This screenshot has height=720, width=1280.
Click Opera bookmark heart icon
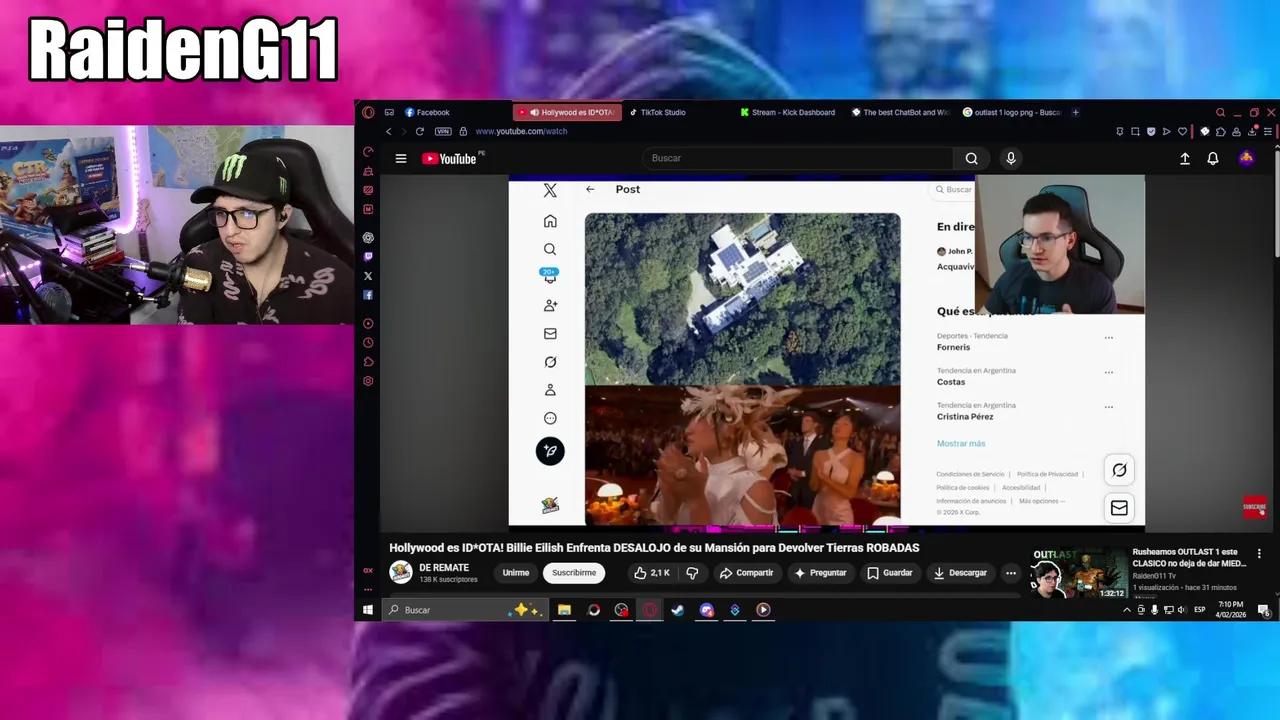pos(1182,131)
